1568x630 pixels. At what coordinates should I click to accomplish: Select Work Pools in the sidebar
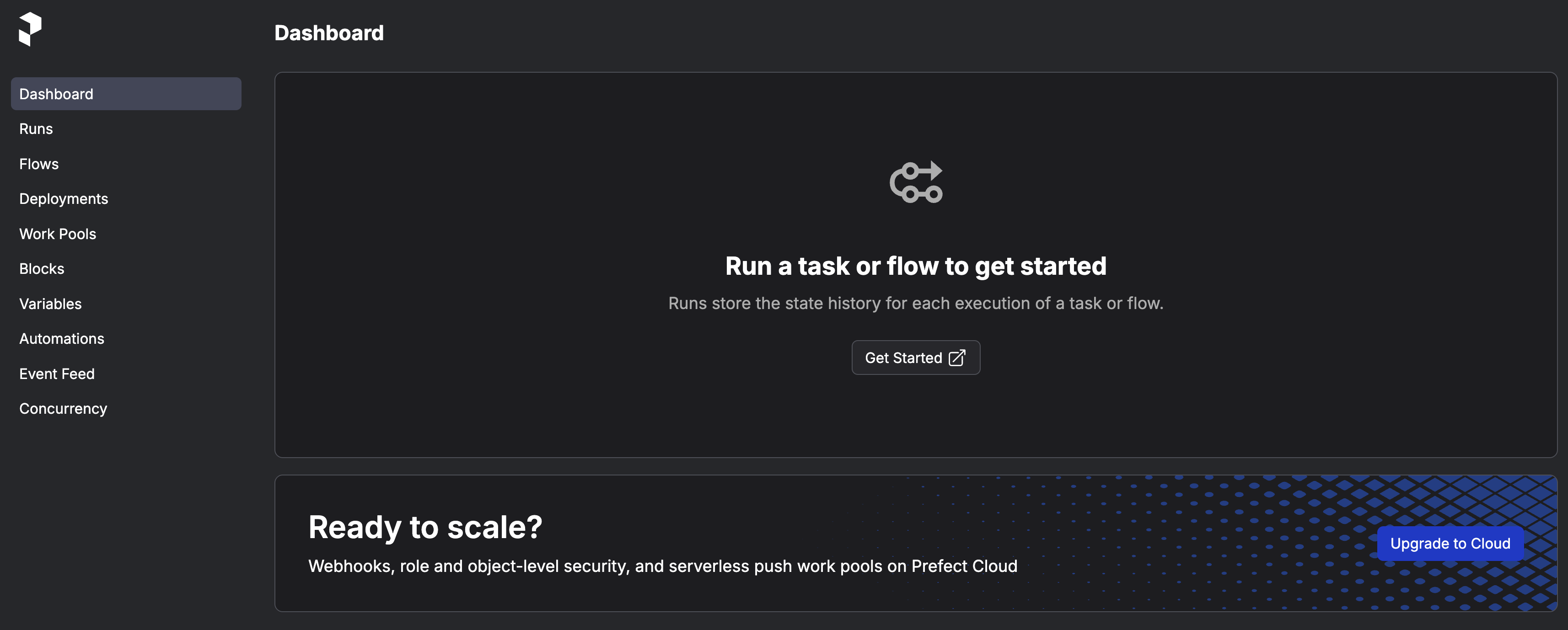coord(57,234)
